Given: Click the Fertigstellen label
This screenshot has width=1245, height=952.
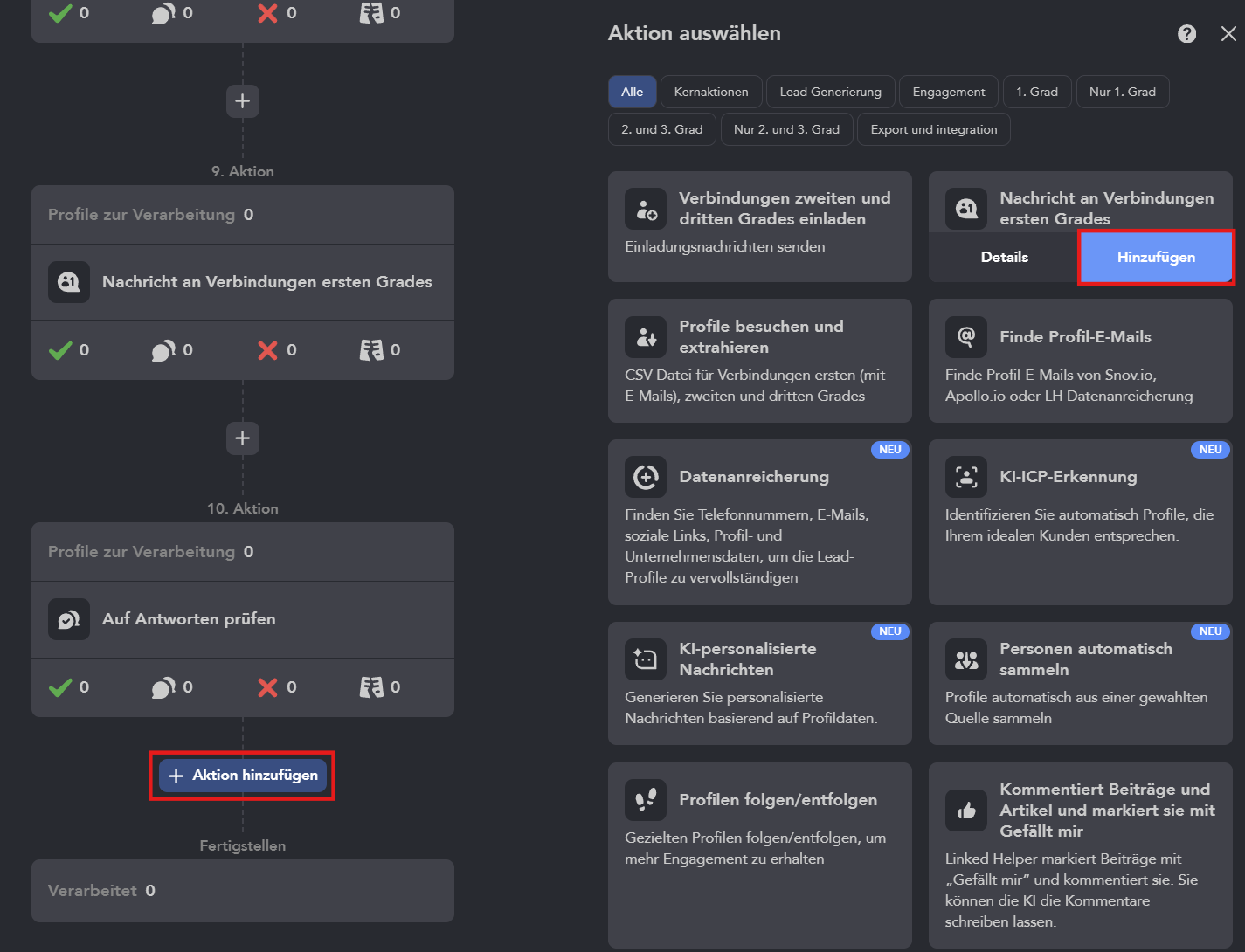Looking at the screenshot, I should click(x=243, y=846).
